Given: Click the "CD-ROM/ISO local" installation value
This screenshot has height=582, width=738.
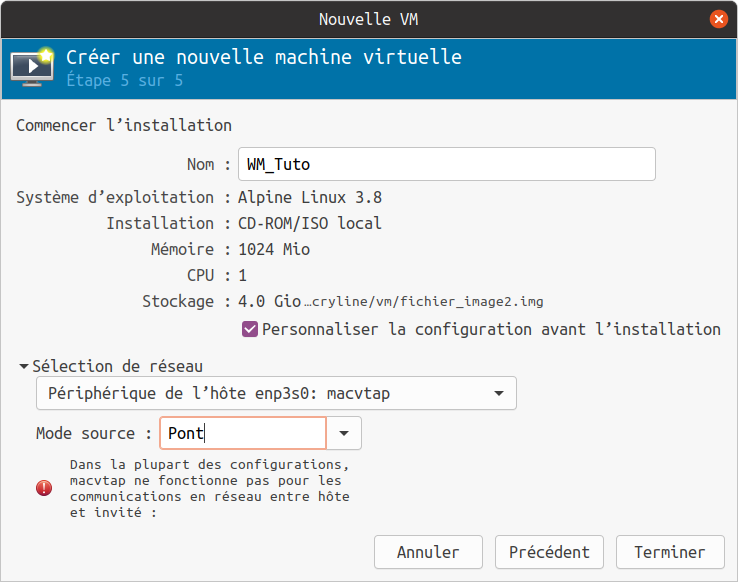Looking at the screenshot, I should [310, 223].
